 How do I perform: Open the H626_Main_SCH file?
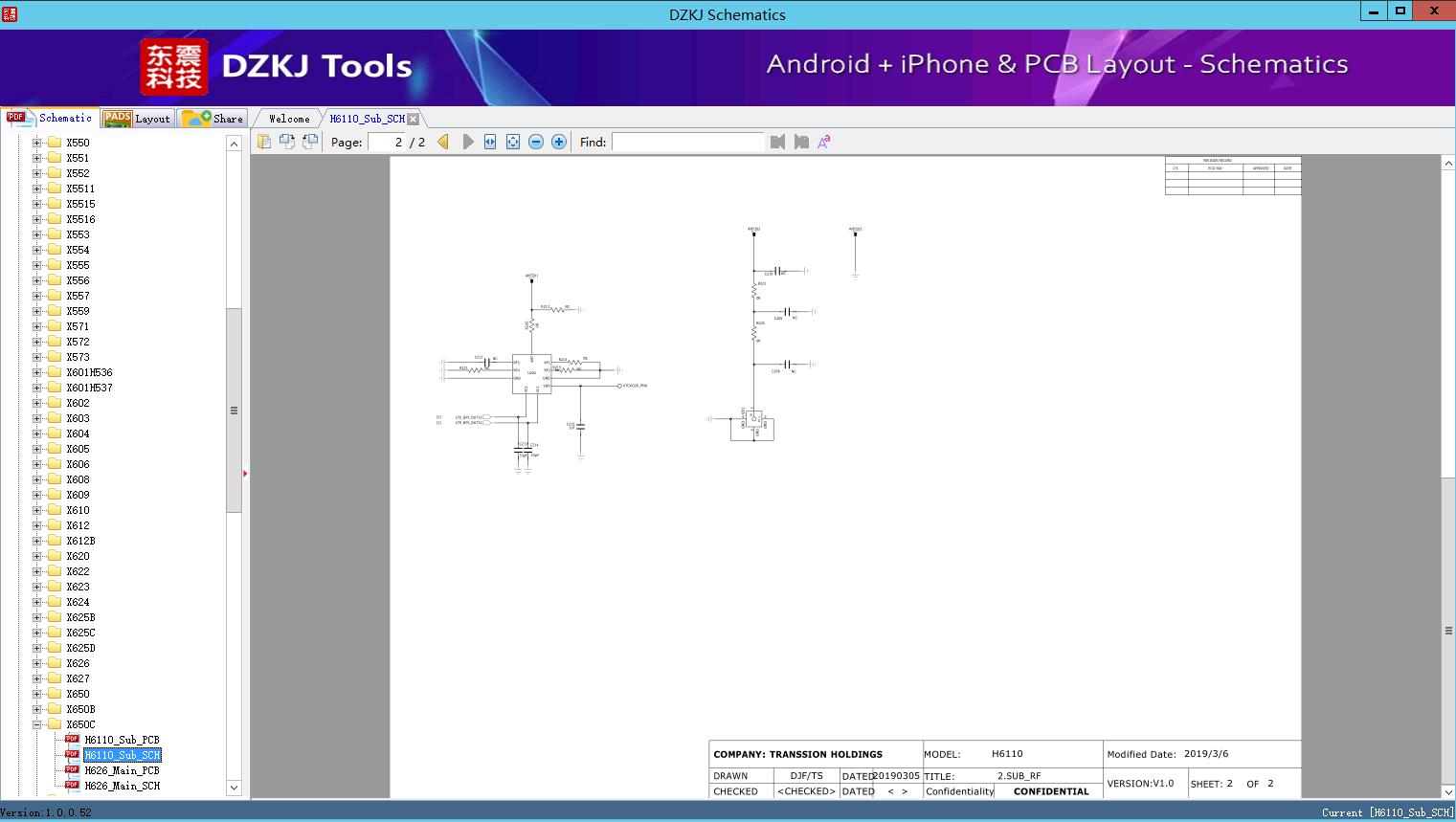tap(122, 786)
